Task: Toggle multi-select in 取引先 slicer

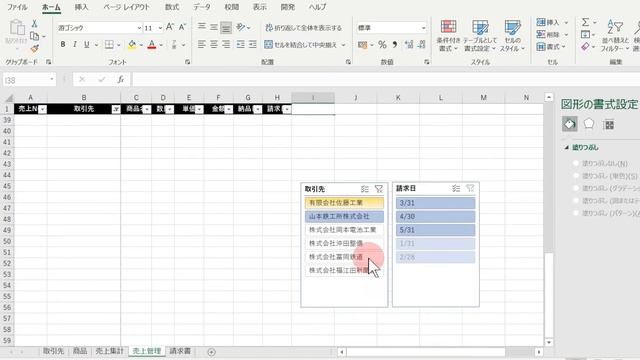Action: click(x=364, y=189)
